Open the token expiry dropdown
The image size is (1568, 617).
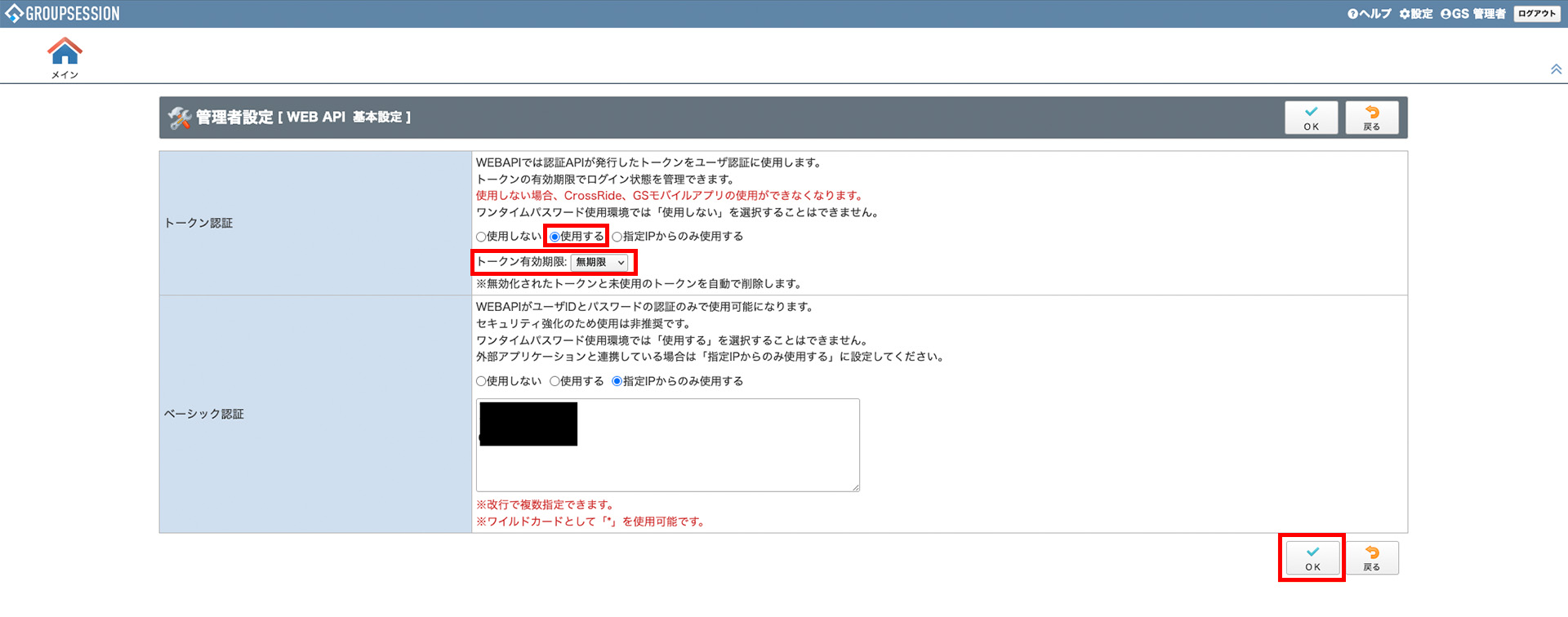point(599,262)
